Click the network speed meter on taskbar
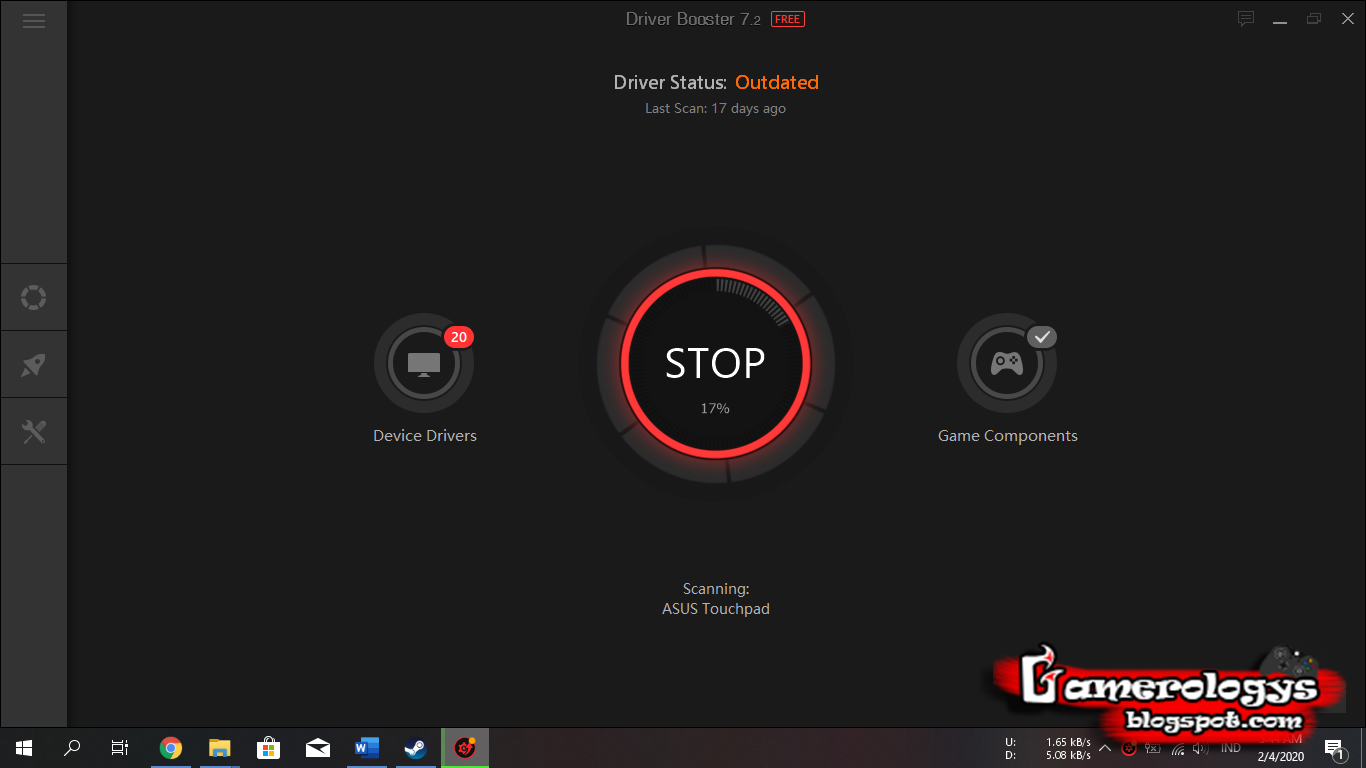The image size is (1366, 768). coord(1048,748)
